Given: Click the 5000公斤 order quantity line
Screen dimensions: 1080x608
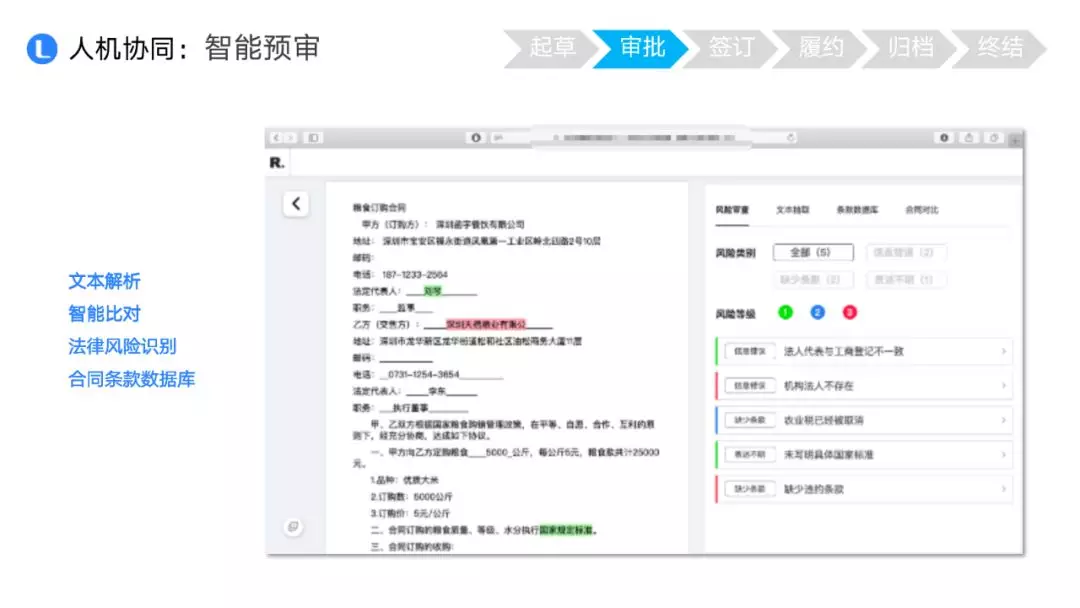Looking at the screenshot, I should [x=411, y=497].
